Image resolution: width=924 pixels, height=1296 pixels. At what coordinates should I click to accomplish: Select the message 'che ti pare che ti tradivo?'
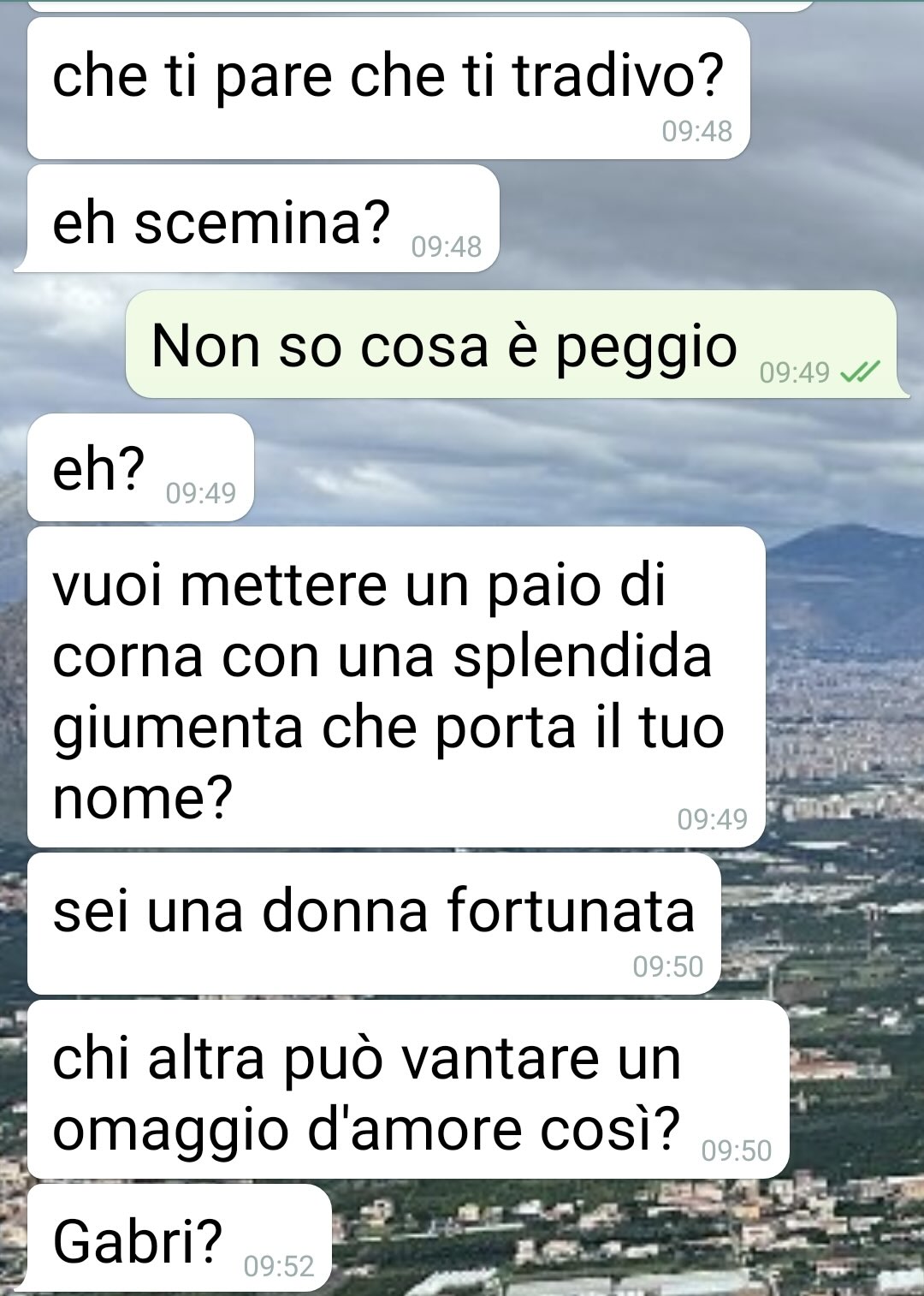388,88
